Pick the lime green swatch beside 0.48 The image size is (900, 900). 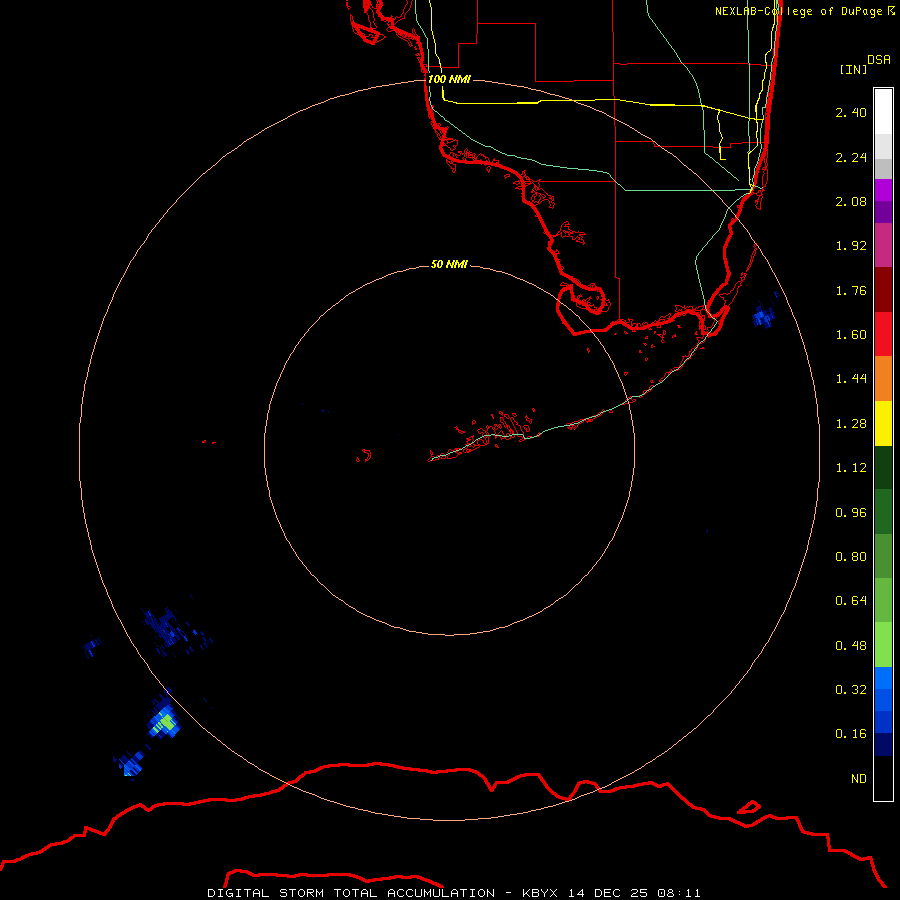click(x=883, y=645)
